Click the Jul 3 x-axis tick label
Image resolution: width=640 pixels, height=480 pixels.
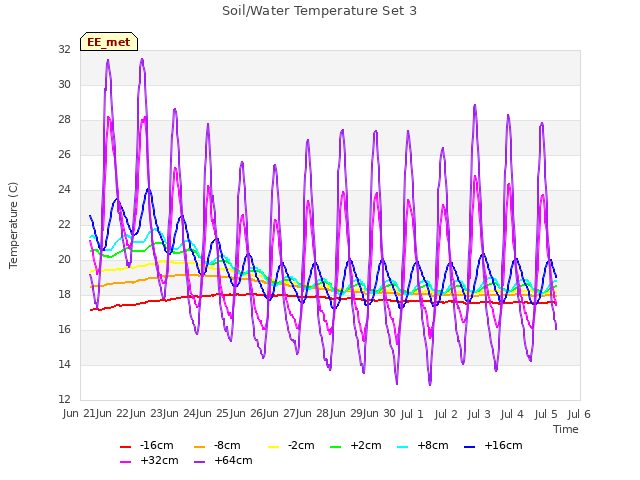click(479, 415)
